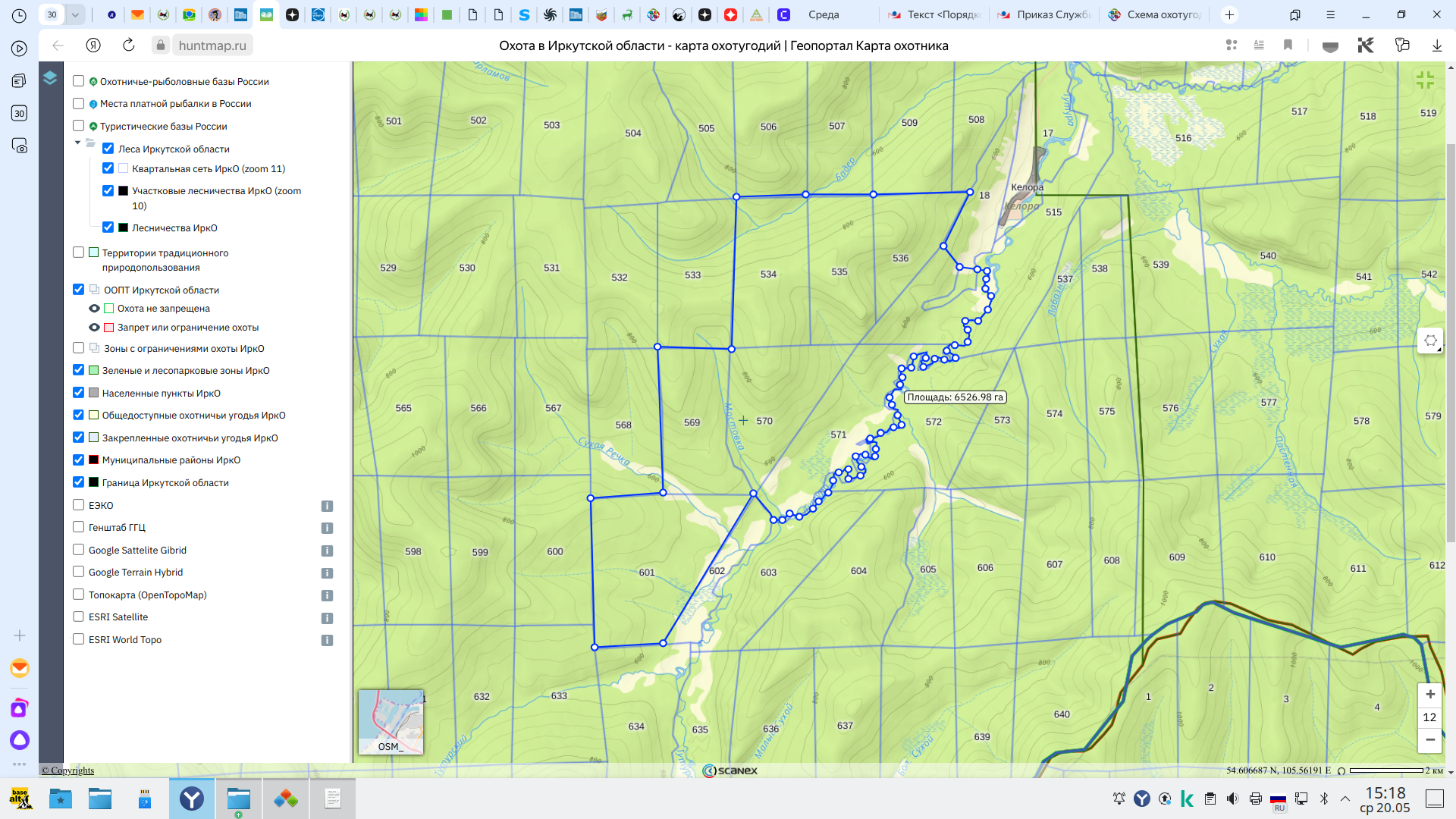Open the Copyrights link

pos(67,770)
